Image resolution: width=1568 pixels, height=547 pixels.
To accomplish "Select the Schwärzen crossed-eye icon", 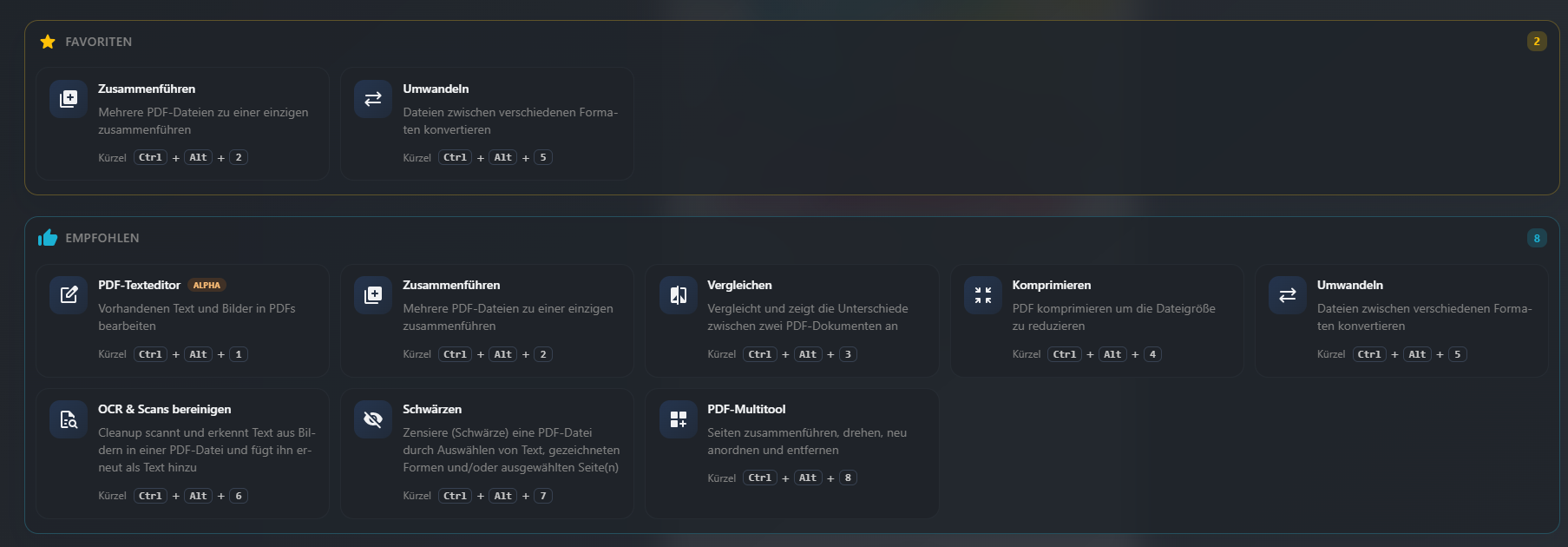I will pos(373,419).
